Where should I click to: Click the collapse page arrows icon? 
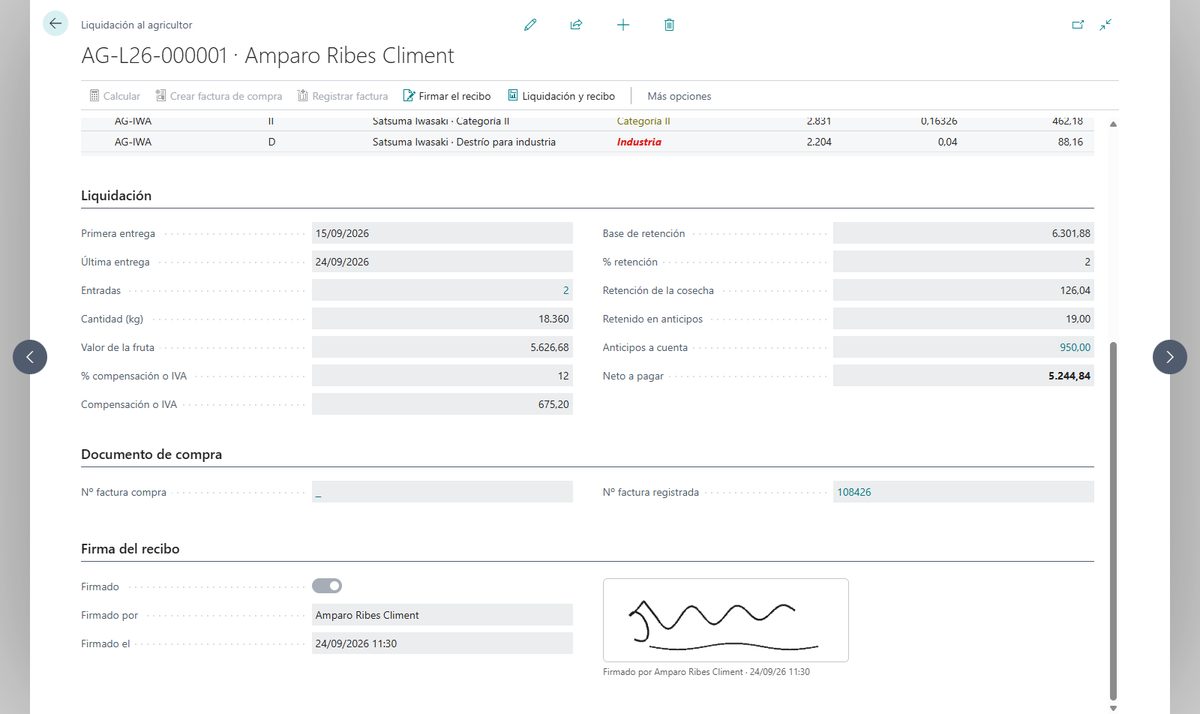1106,25
